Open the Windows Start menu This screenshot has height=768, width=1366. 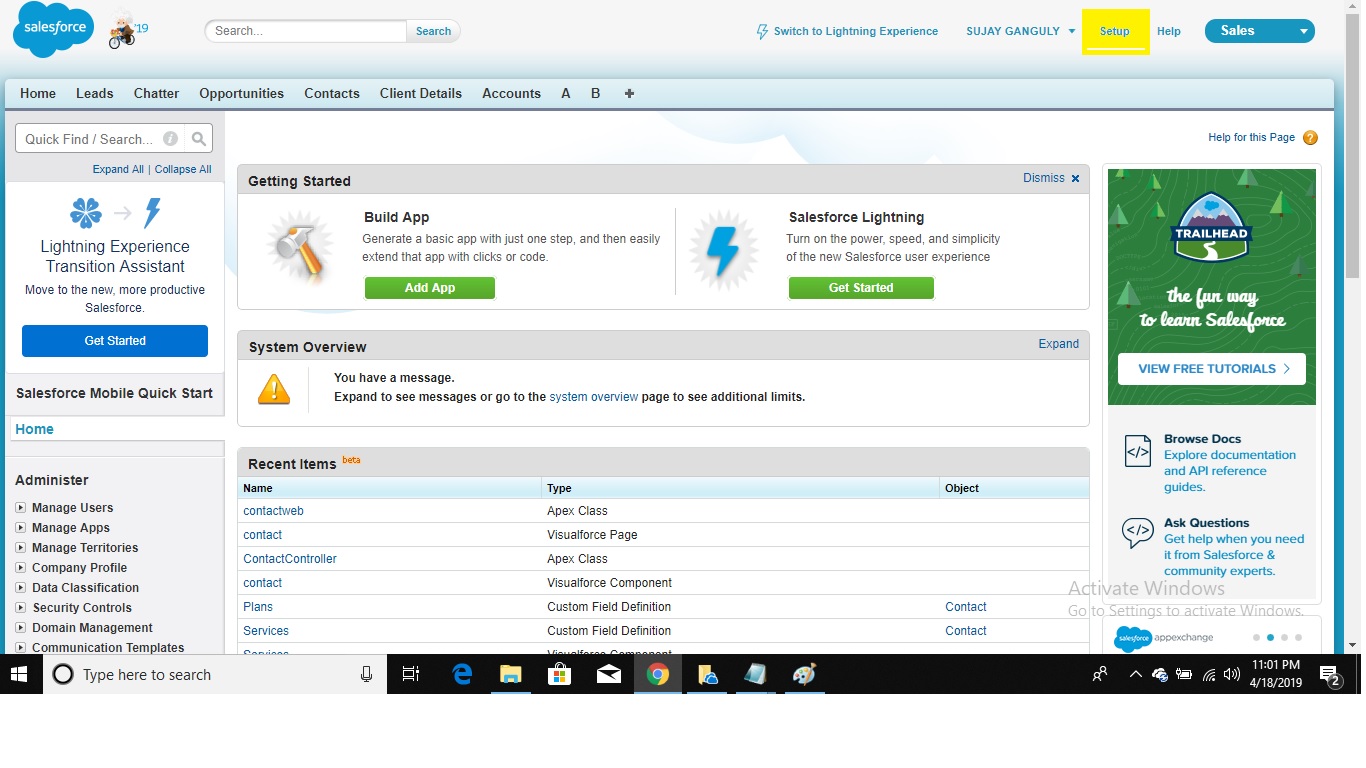[x=19, y=674]
